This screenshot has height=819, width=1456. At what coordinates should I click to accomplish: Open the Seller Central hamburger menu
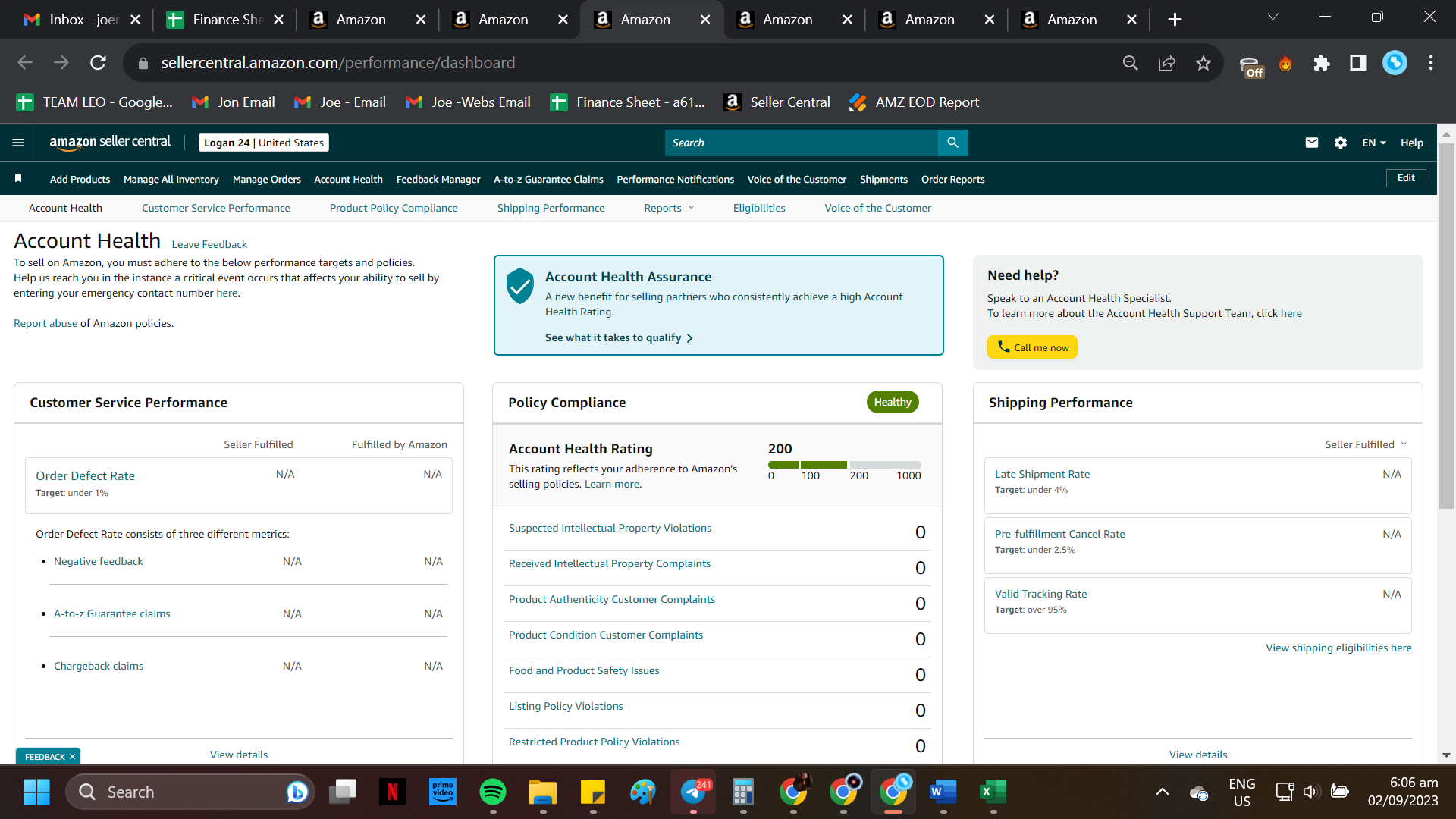click(x=18, y=143)
